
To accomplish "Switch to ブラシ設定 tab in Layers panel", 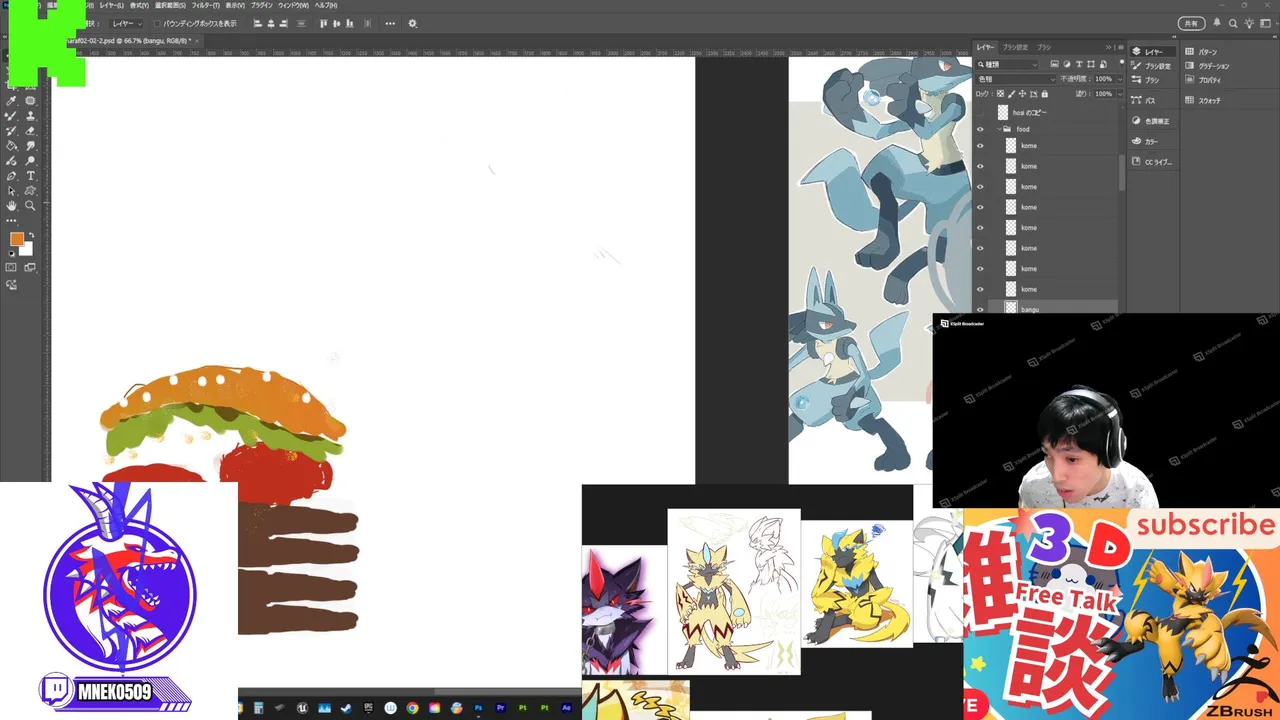I will [x=1015, y=47].
